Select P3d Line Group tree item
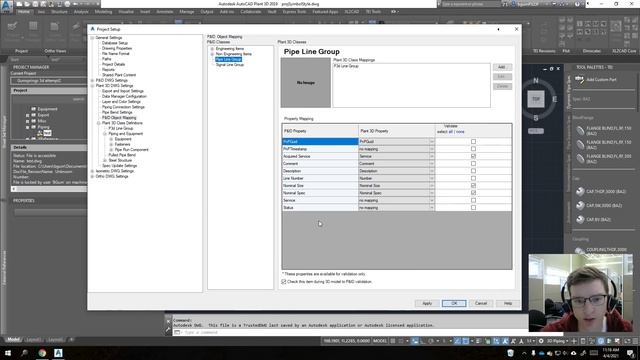The image size is (640, 360). [121, 128]
